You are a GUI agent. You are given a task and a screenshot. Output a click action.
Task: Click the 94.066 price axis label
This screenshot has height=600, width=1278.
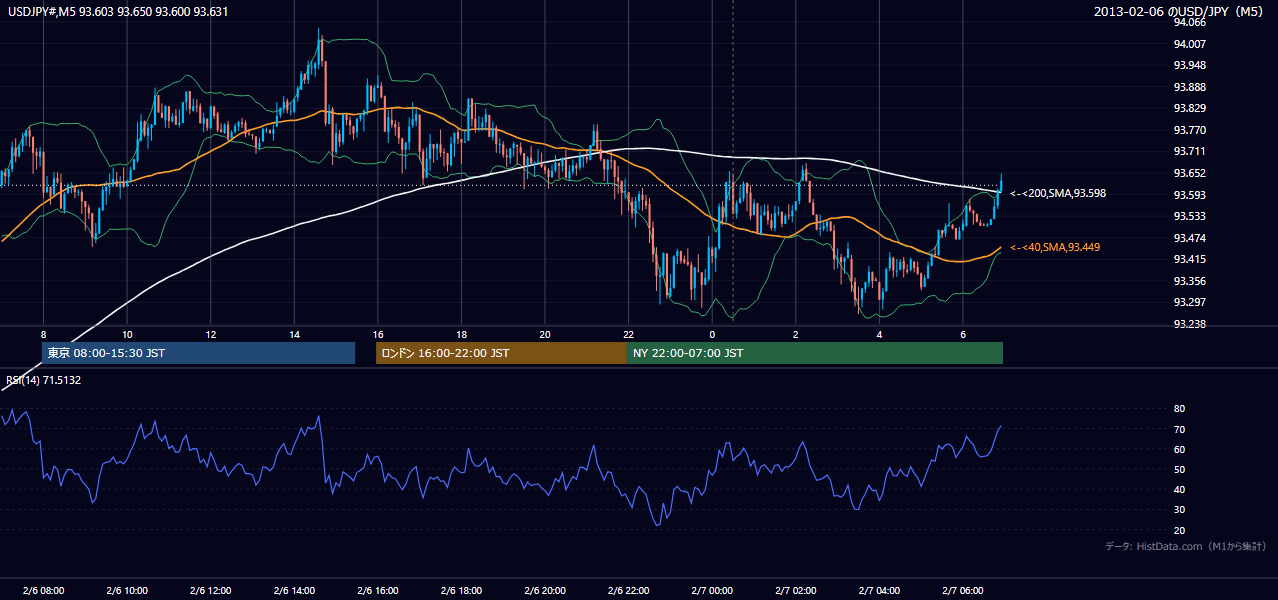(x=1189, y=22)
